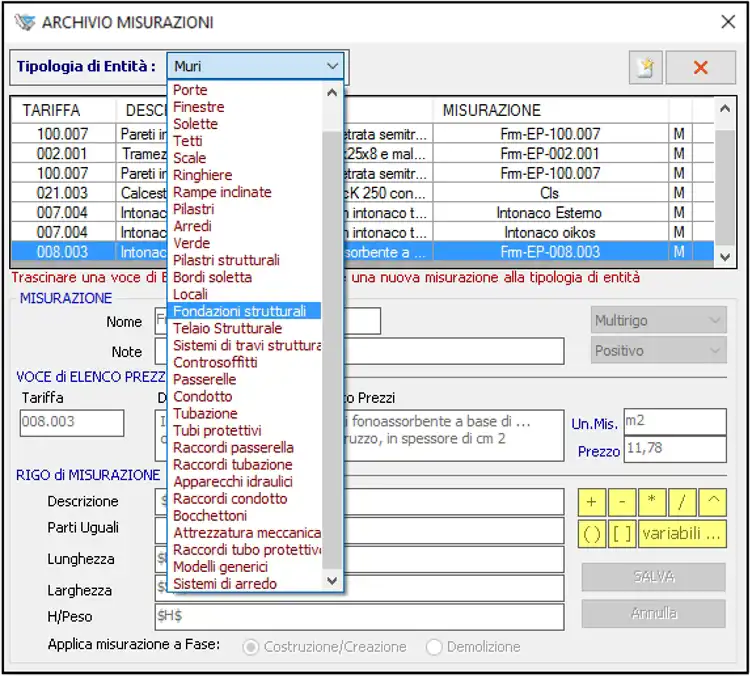
Task: Select Costruzione/Creazione radio button
Action: [250, 647]
